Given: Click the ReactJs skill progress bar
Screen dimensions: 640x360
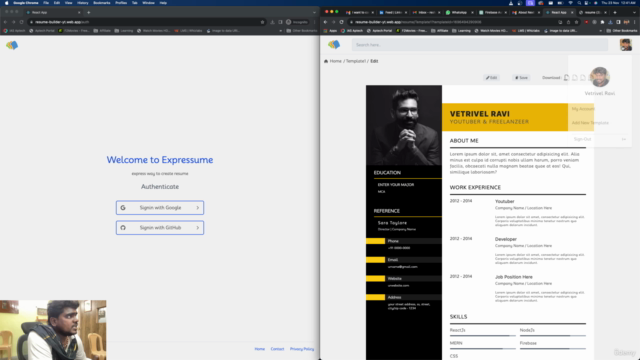Looking at the screenshot, I should [x=482, y=336].
